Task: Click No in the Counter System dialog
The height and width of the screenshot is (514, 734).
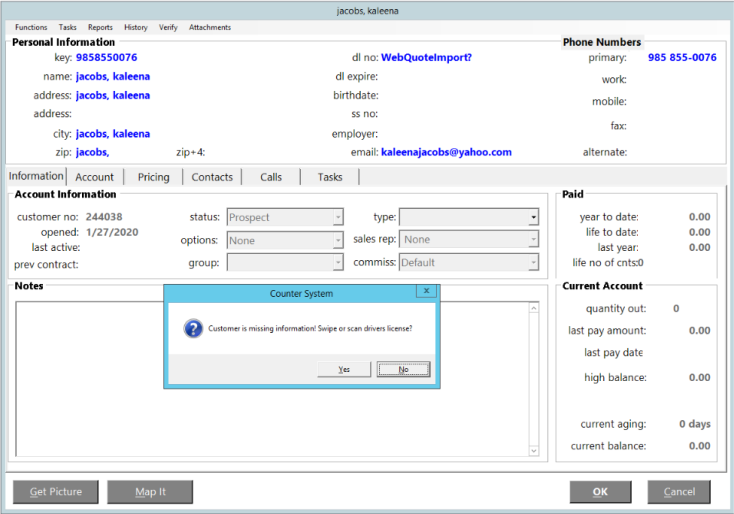Action: (403, 369)
